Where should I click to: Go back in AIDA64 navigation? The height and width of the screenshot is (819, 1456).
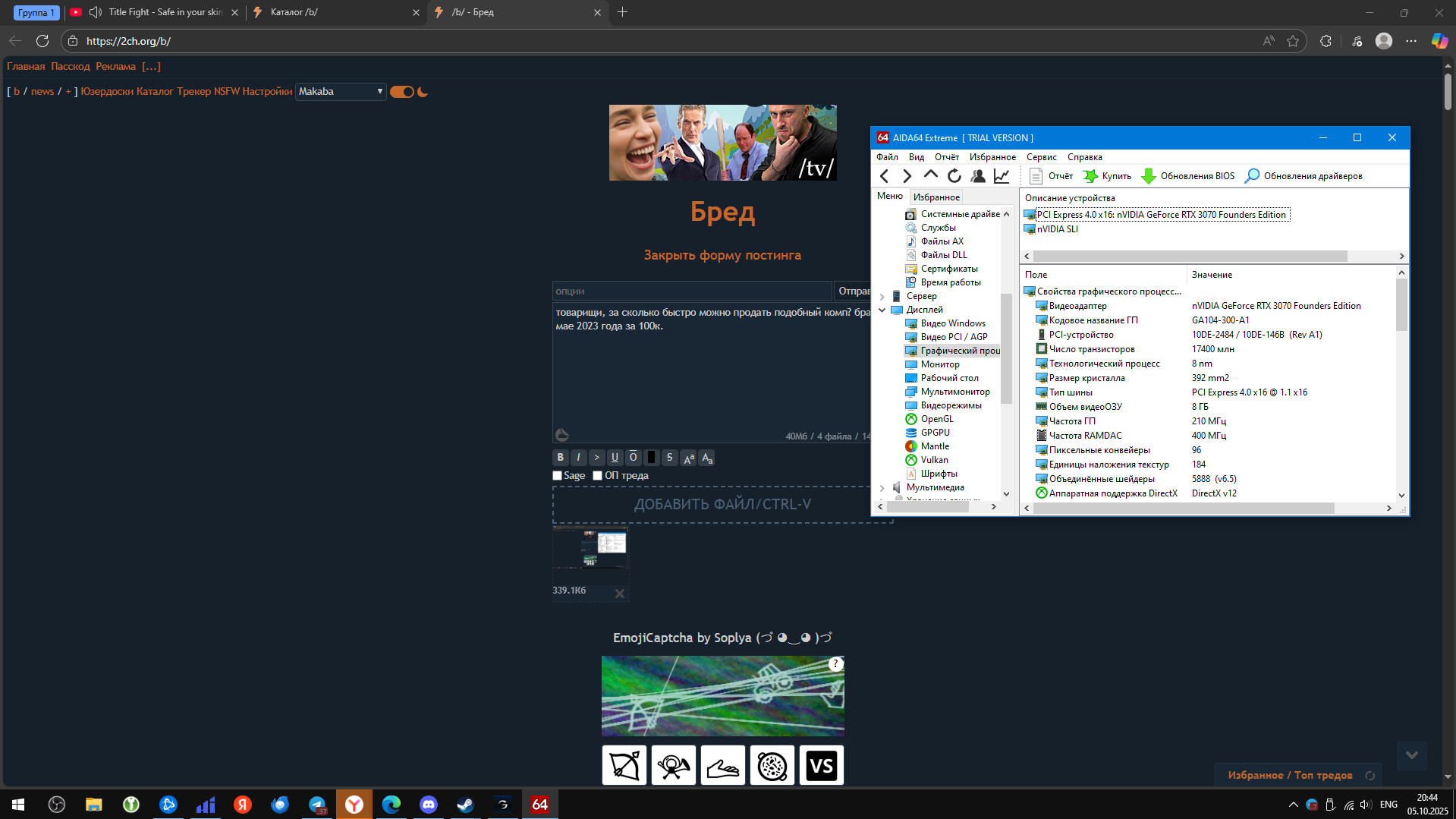point(884,176)
